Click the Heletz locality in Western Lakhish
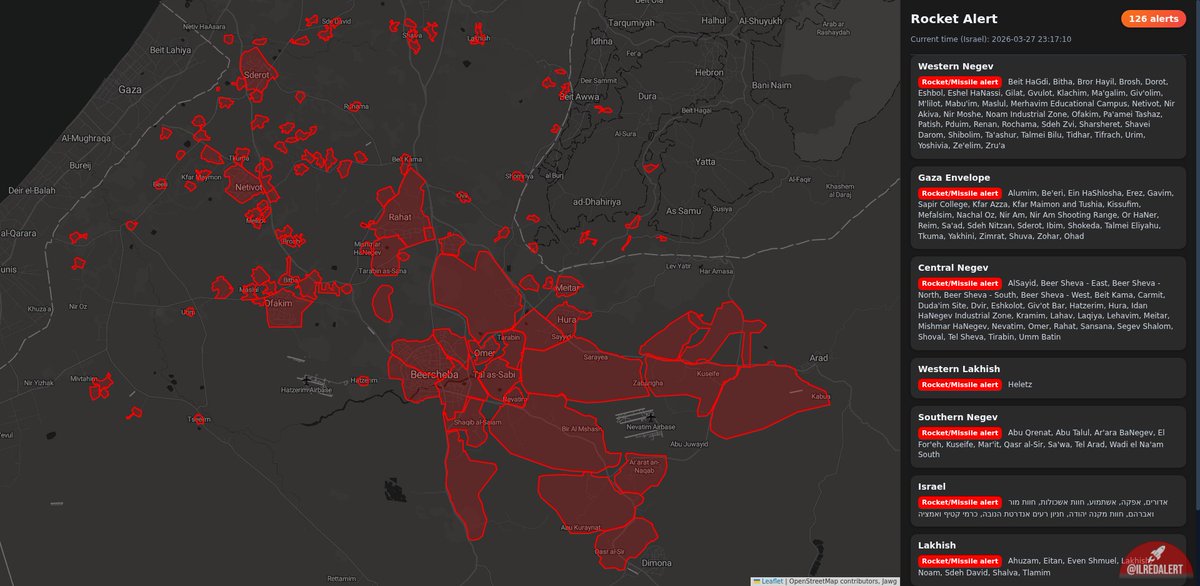Image resolution: width=1200 pixels, height=586 pixels. point(1020,384)
